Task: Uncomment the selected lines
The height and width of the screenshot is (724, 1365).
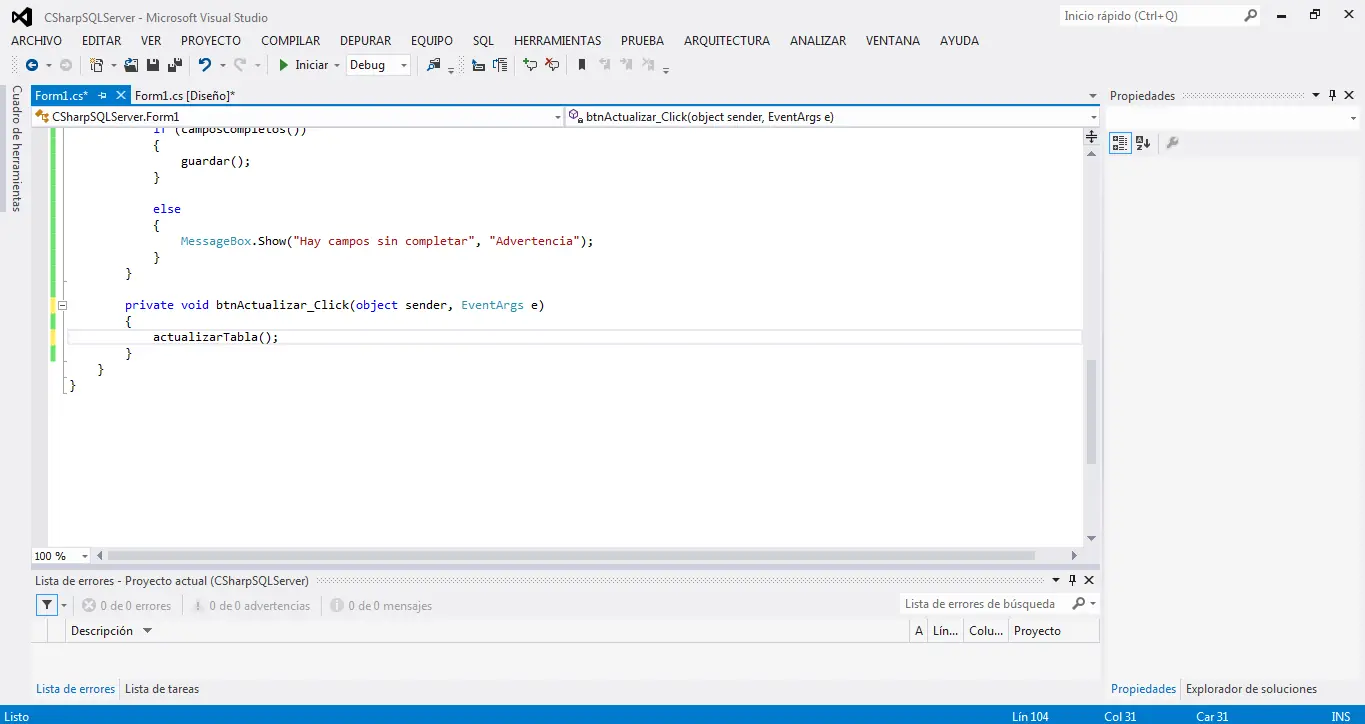Action: point(552,65)
